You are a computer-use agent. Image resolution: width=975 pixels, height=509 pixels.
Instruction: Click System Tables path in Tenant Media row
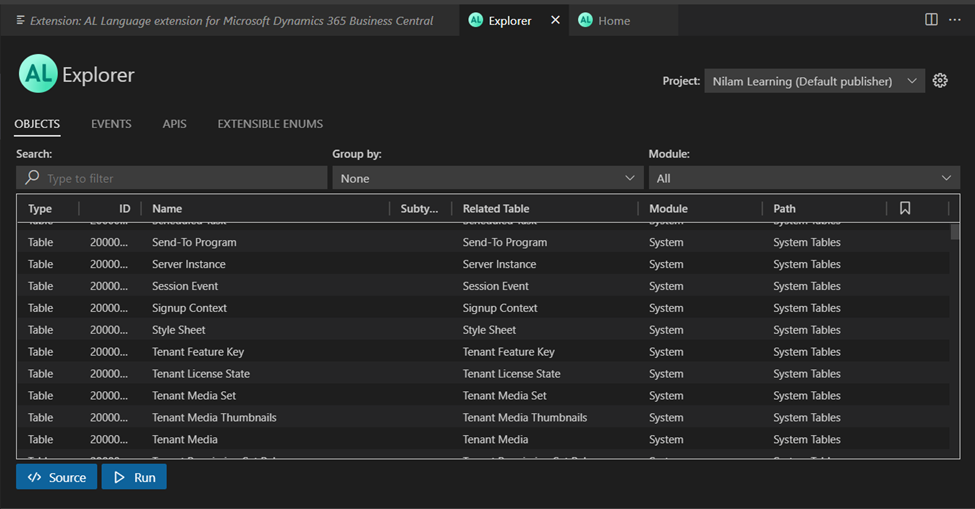coord(806,439)
